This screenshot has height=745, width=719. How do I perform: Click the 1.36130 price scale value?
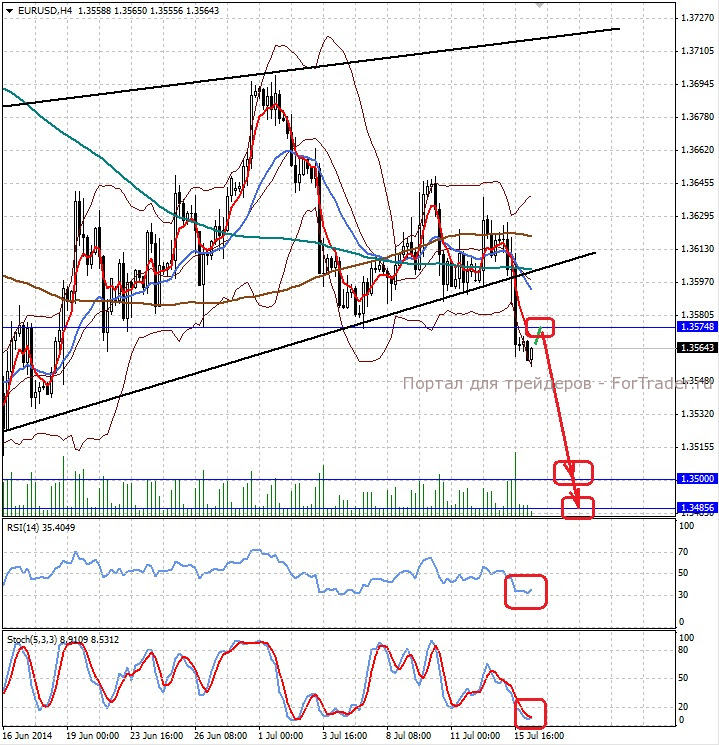tap(697, 249)
